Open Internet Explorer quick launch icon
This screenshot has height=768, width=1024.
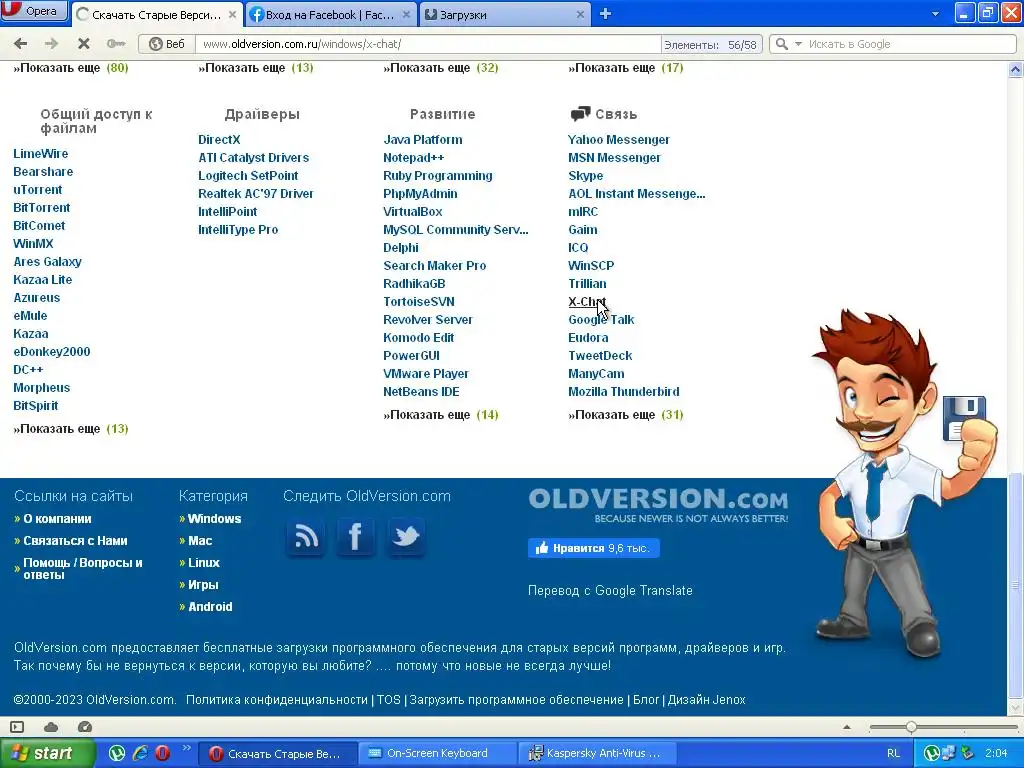[140, 753]
